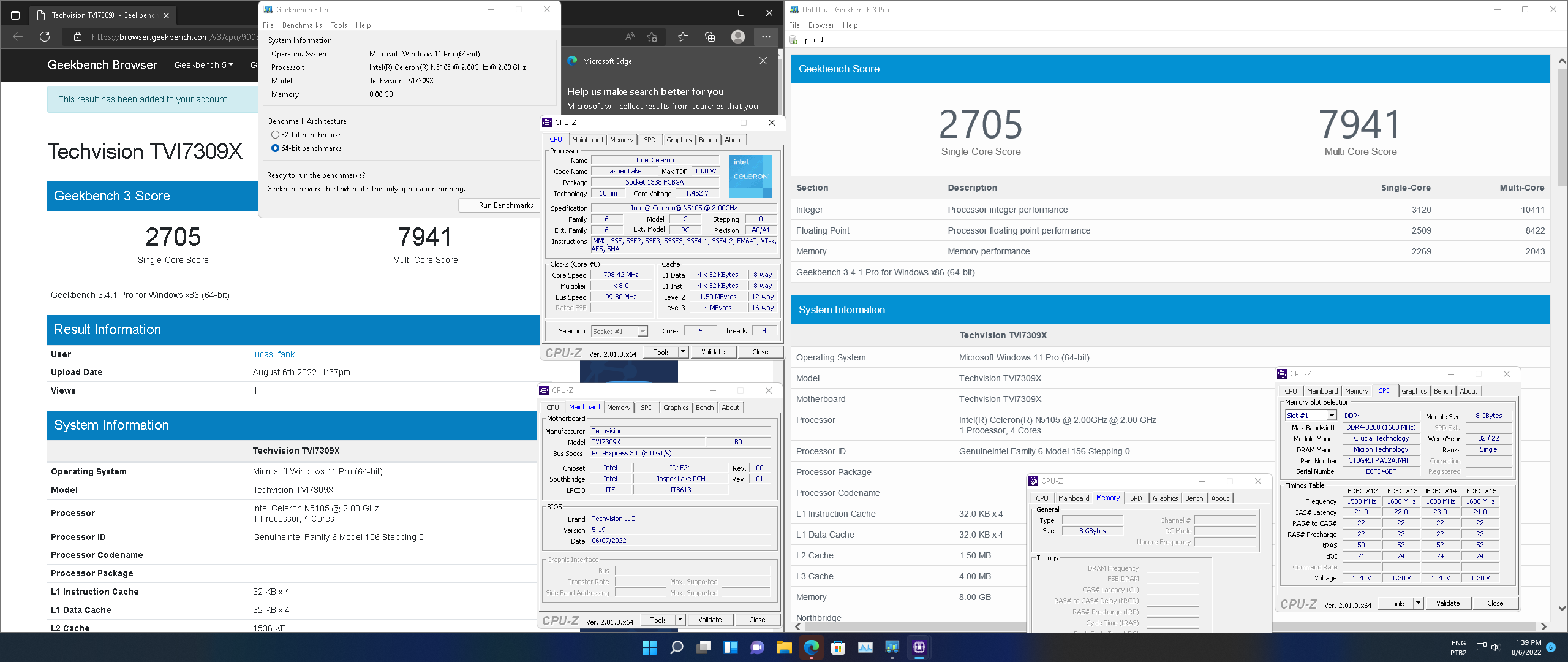Click the volume icon in system tray

(x=1495, y=647)
